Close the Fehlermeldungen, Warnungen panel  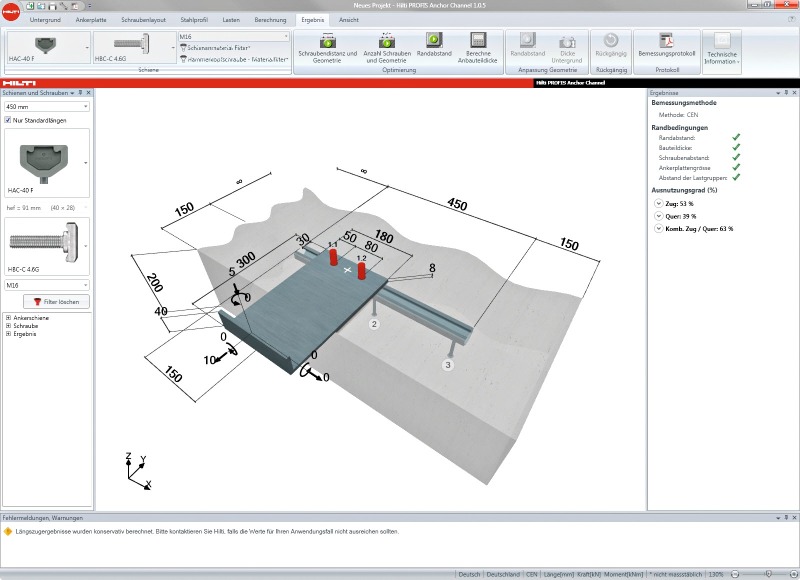pos(794,517)
